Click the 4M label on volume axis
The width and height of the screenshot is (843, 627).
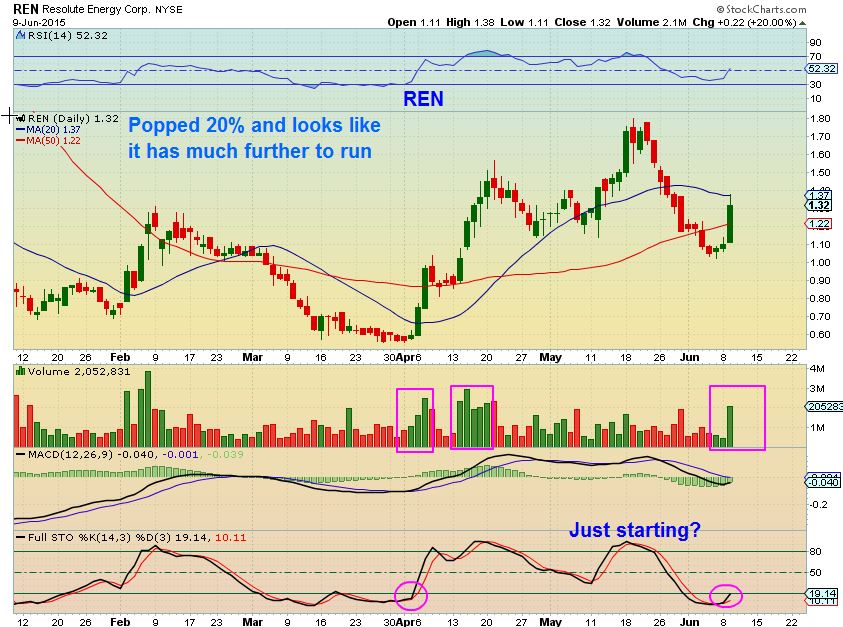click(817, 369)
